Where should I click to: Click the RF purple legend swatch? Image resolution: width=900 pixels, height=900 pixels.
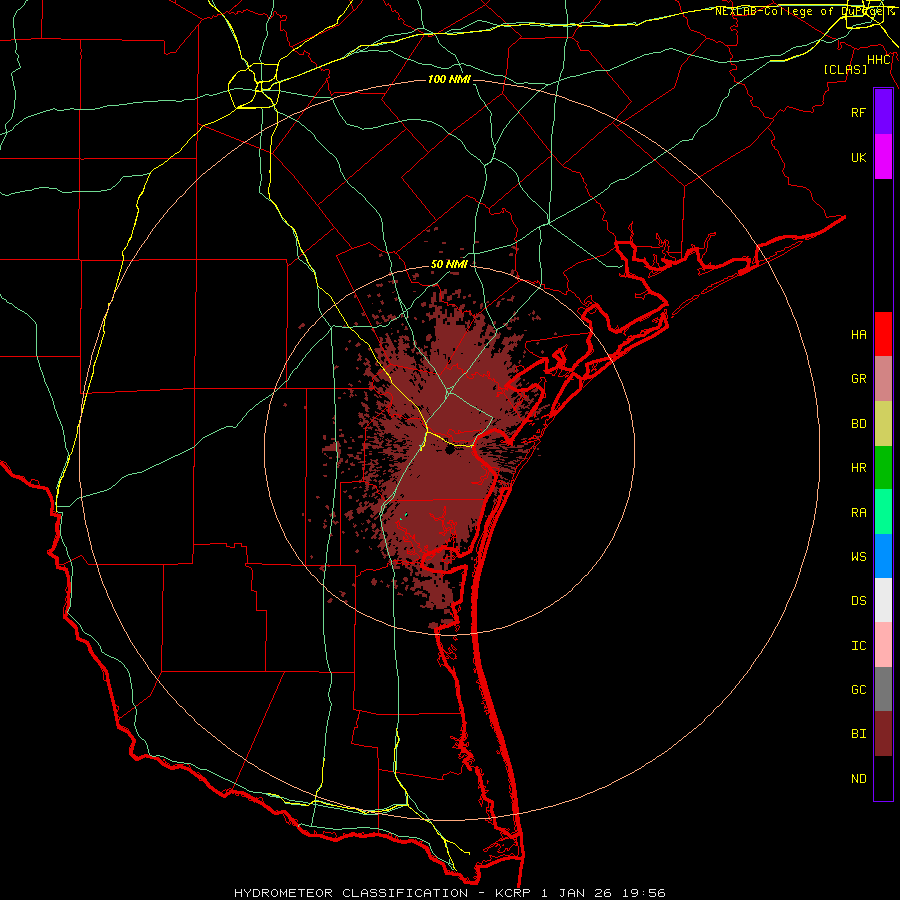(x=883, y=112)
